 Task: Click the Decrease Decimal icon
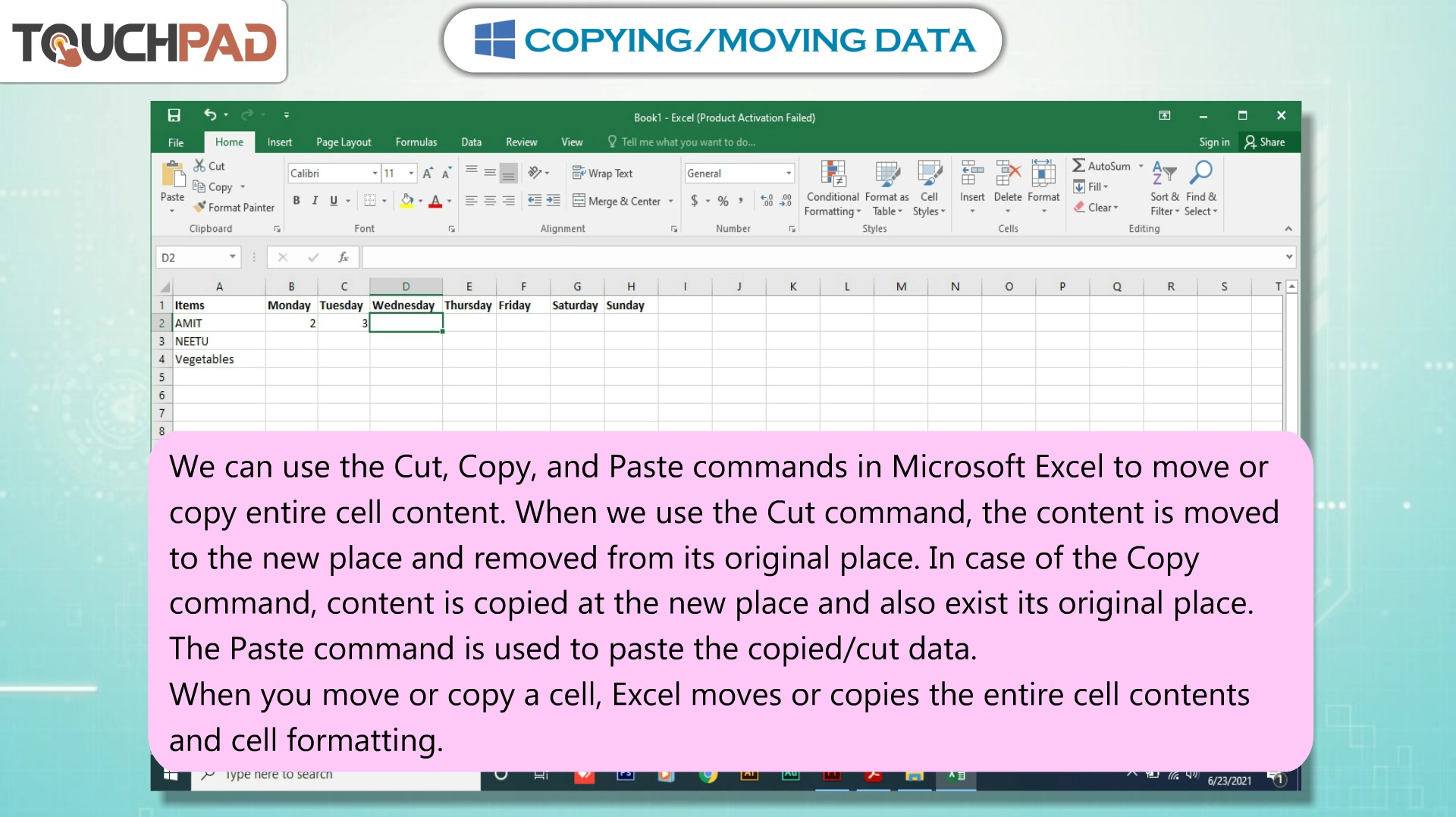coord(786,201)
